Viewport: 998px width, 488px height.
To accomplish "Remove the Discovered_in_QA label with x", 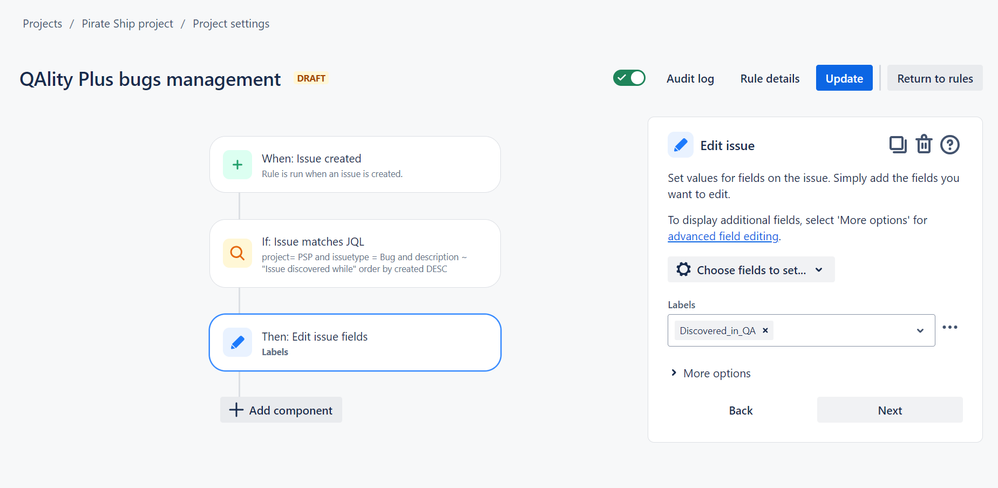I will pyautogui.click(x=765, y=330).
